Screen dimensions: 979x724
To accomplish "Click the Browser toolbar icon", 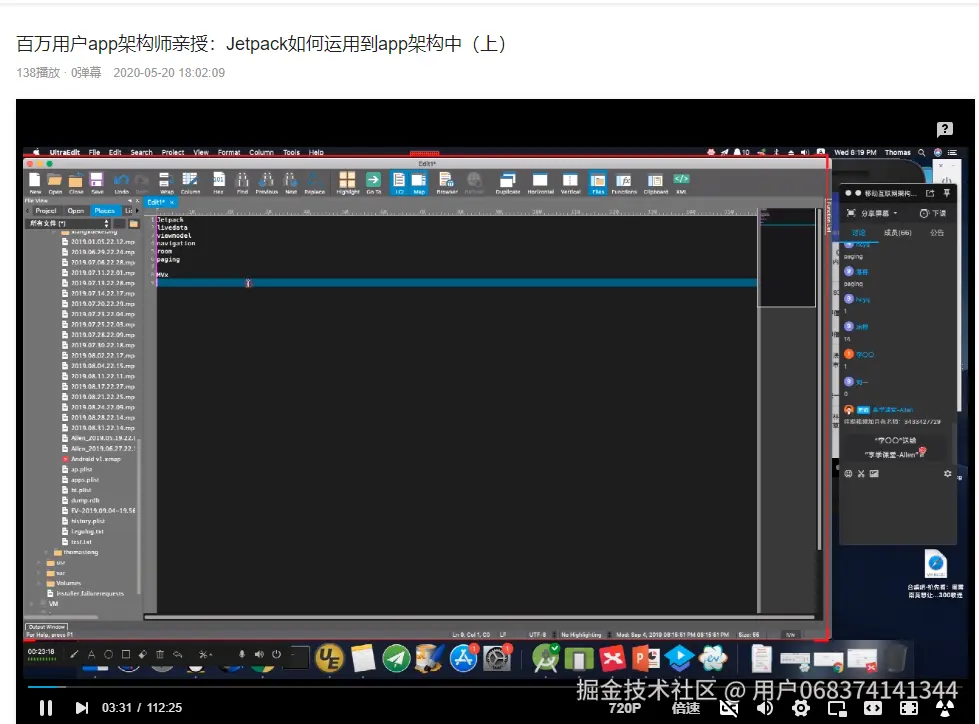I will 446,182.
